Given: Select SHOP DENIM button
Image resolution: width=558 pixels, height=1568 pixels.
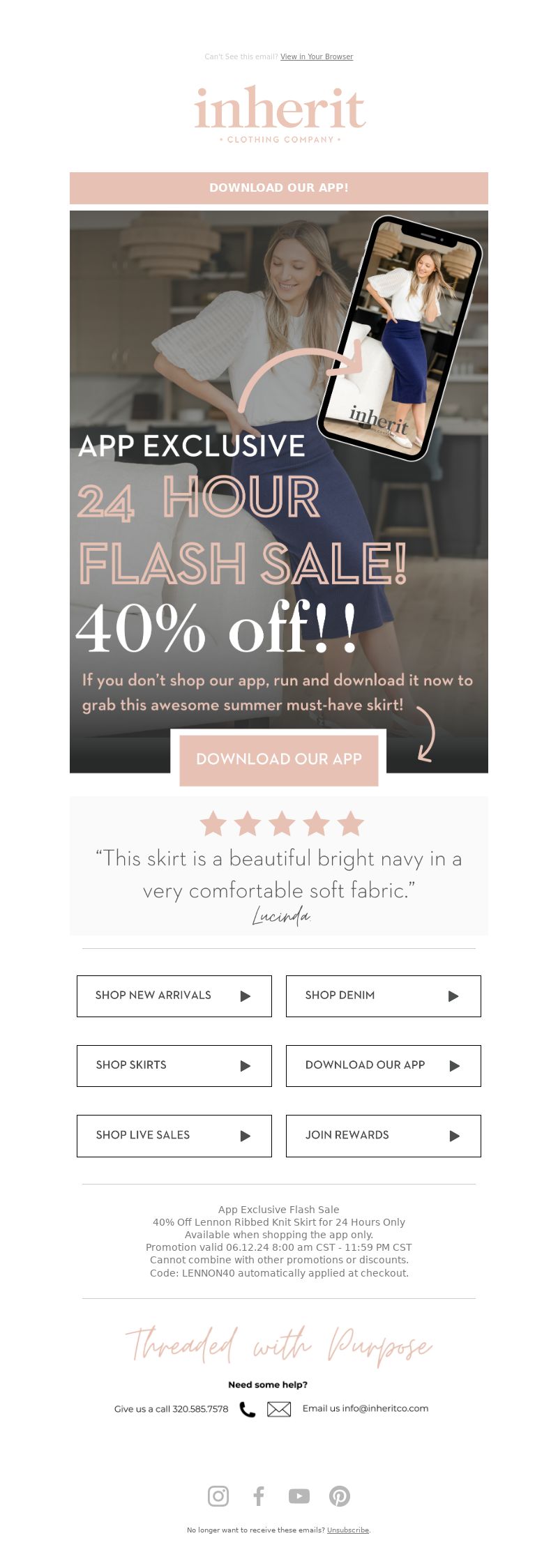Looking at the screenshot, I should pos(384,996).
